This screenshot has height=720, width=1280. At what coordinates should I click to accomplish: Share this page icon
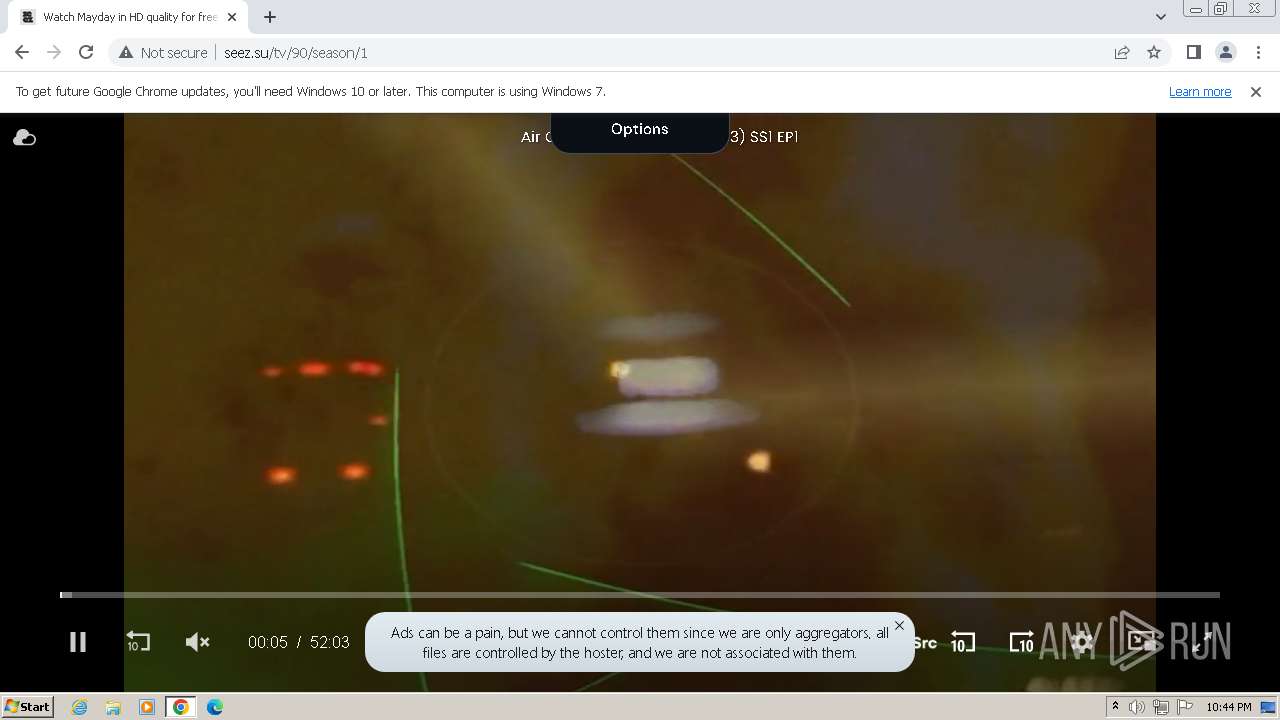(x=1122, y=53)
